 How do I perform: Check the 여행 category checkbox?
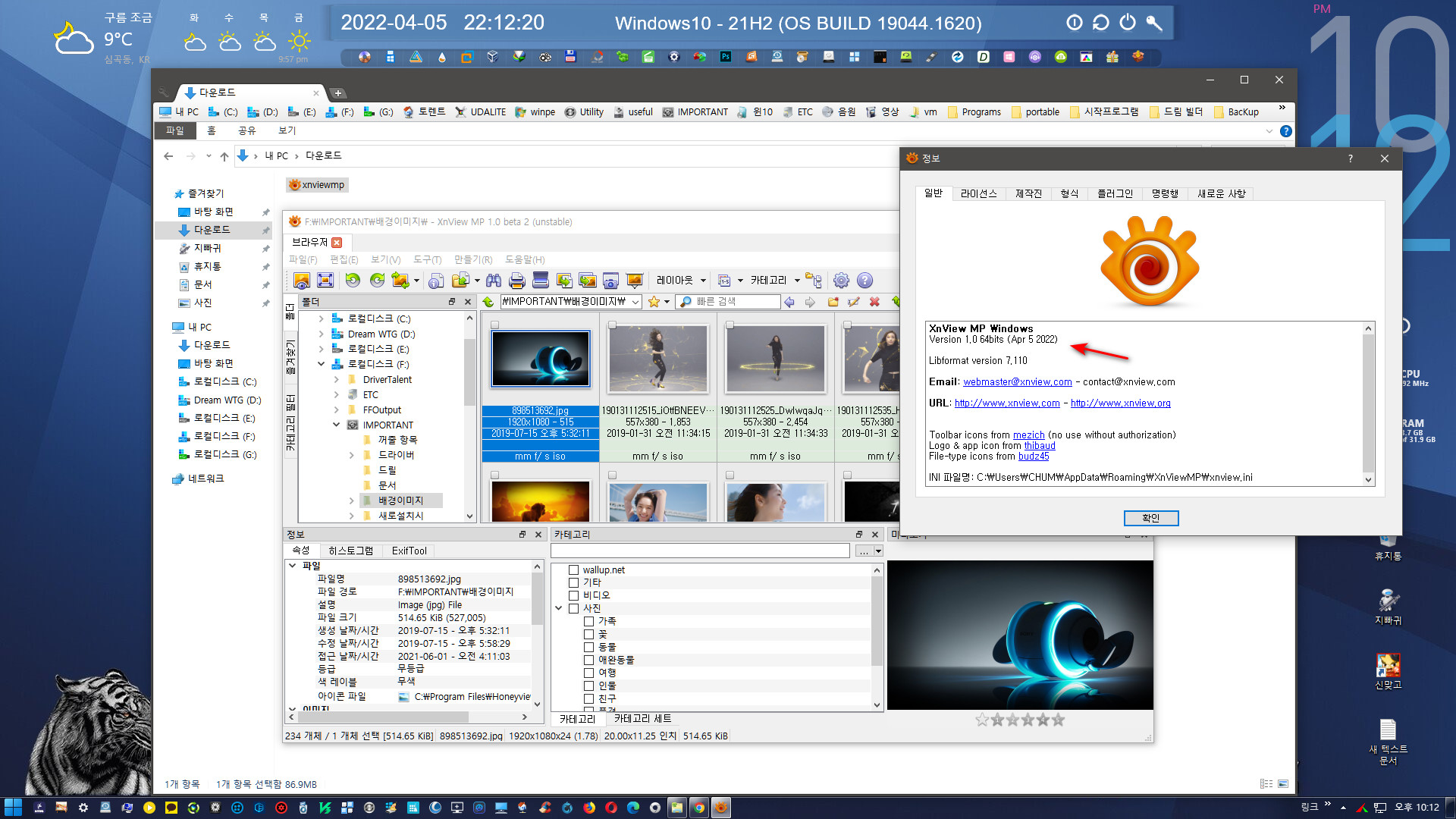point(588,673)
